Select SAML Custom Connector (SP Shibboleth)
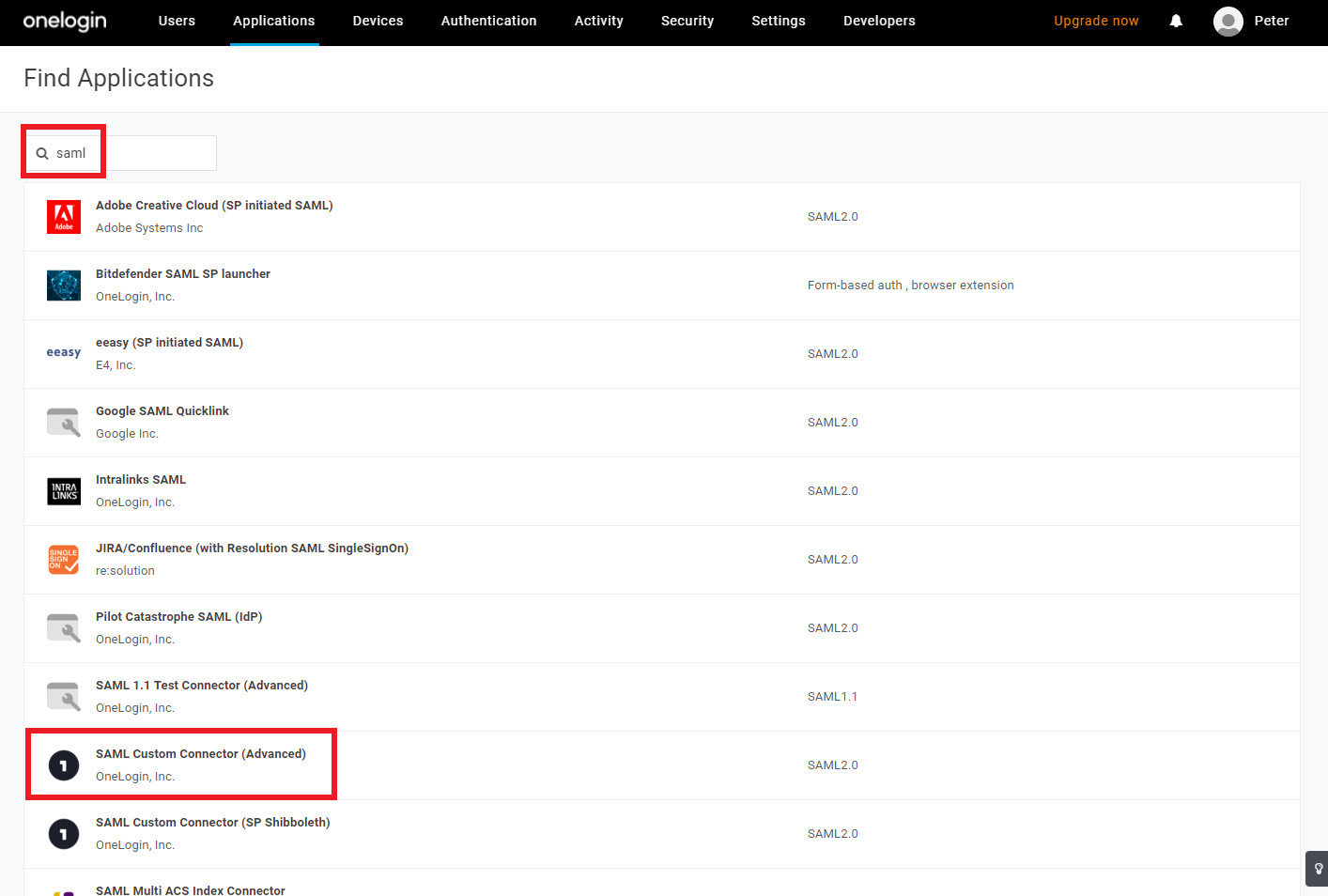 click(x=212, y=823)
